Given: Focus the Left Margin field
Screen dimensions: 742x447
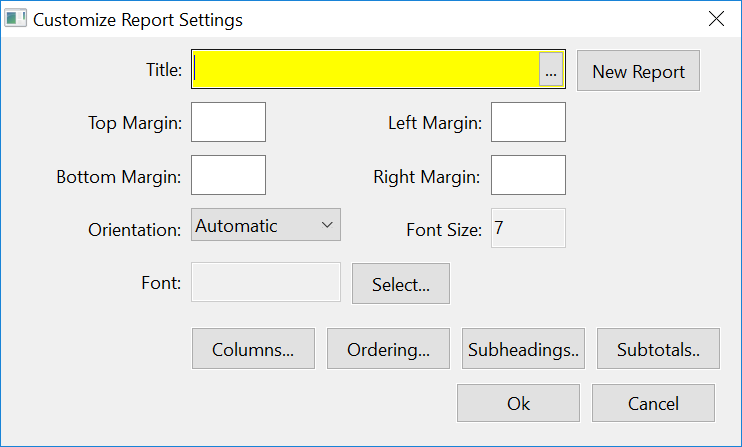Looking at the screenshot, I should (528, 123).
